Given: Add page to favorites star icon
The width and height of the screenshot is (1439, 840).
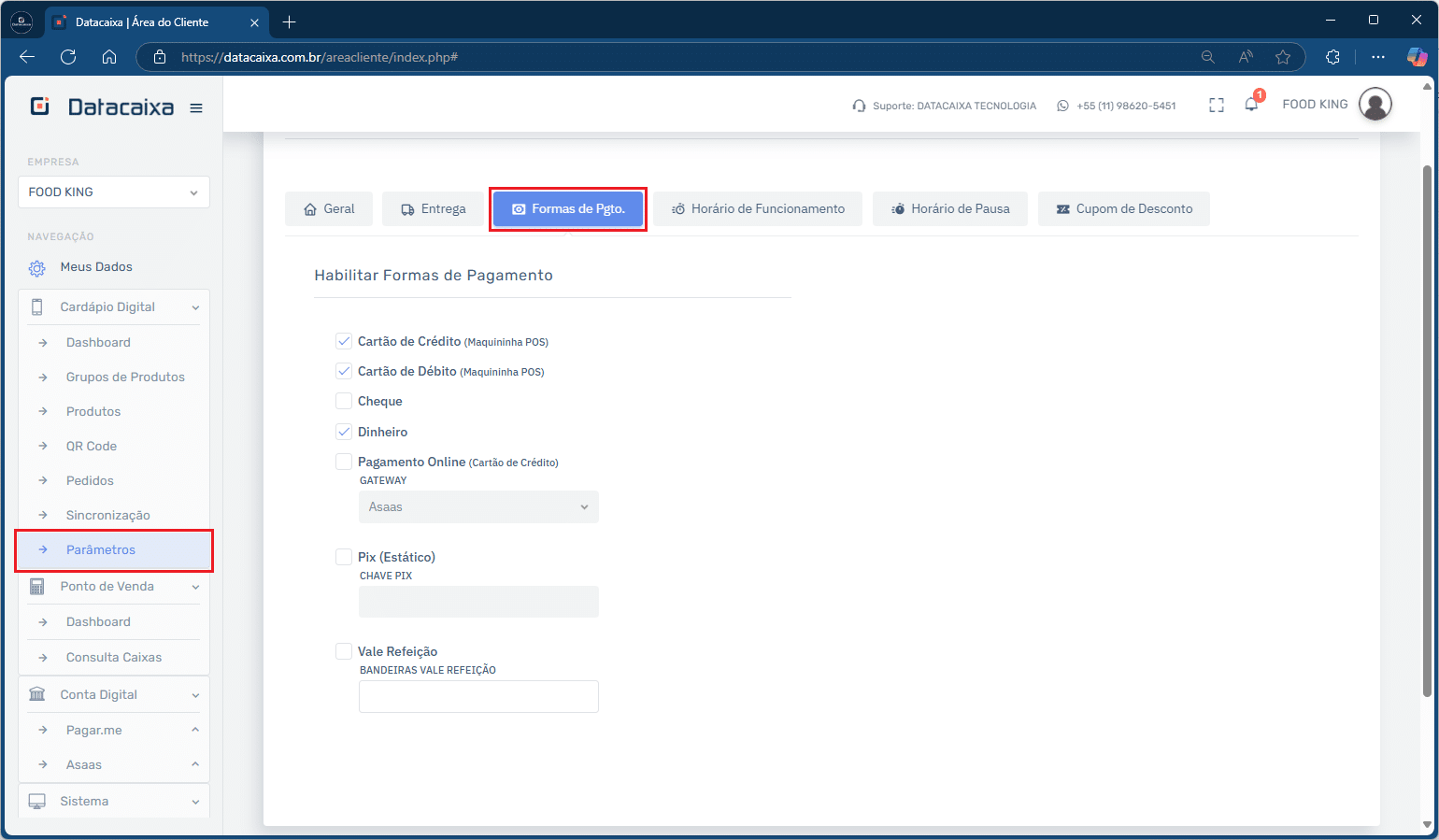Looking at the screenshot, I should click(1283, 57).
